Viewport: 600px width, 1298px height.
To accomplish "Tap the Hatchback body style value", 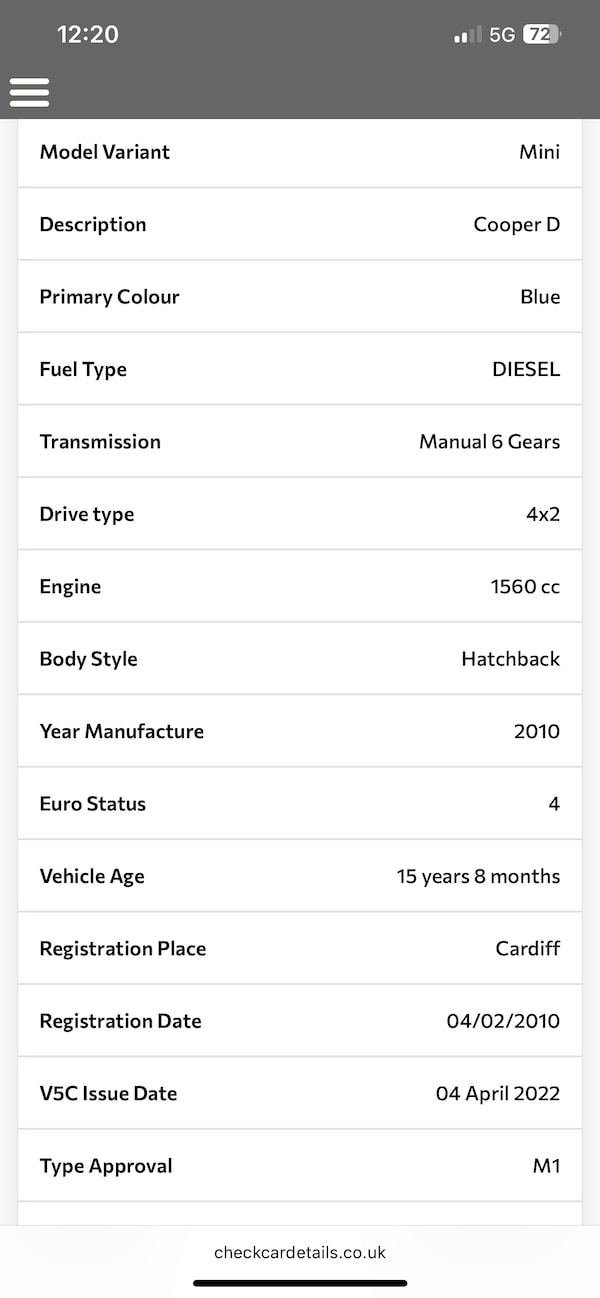I will pos(510,659).
